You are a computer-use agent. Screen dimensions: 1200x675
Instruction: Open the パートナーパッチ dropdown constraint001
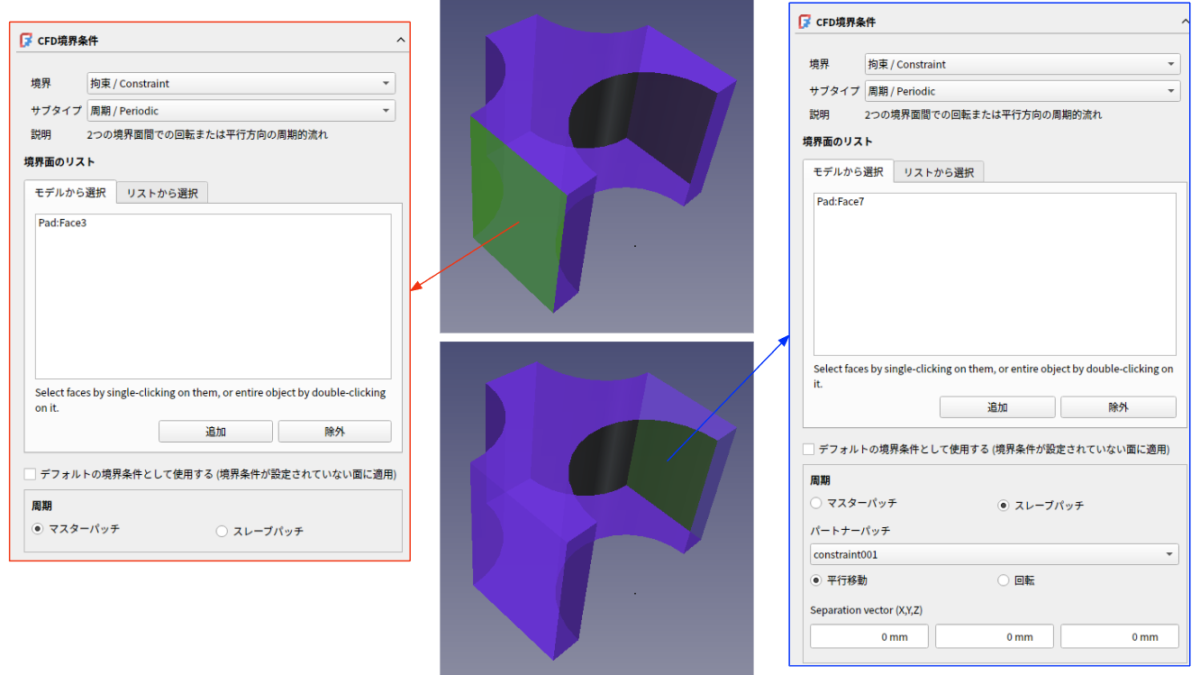994,554
